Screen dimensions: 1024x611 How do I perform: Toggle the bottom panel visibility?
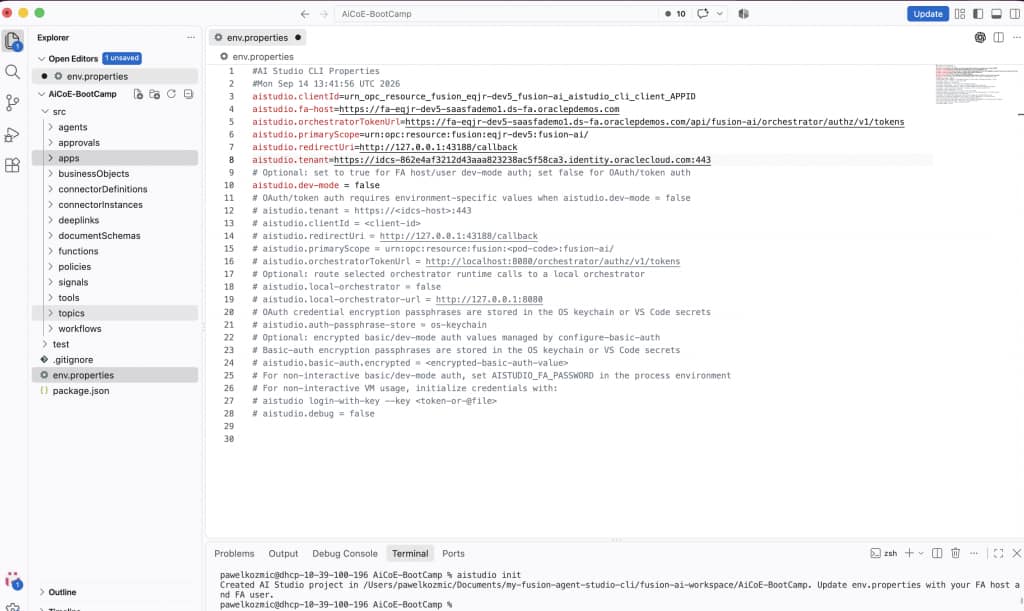pos(996,14)
